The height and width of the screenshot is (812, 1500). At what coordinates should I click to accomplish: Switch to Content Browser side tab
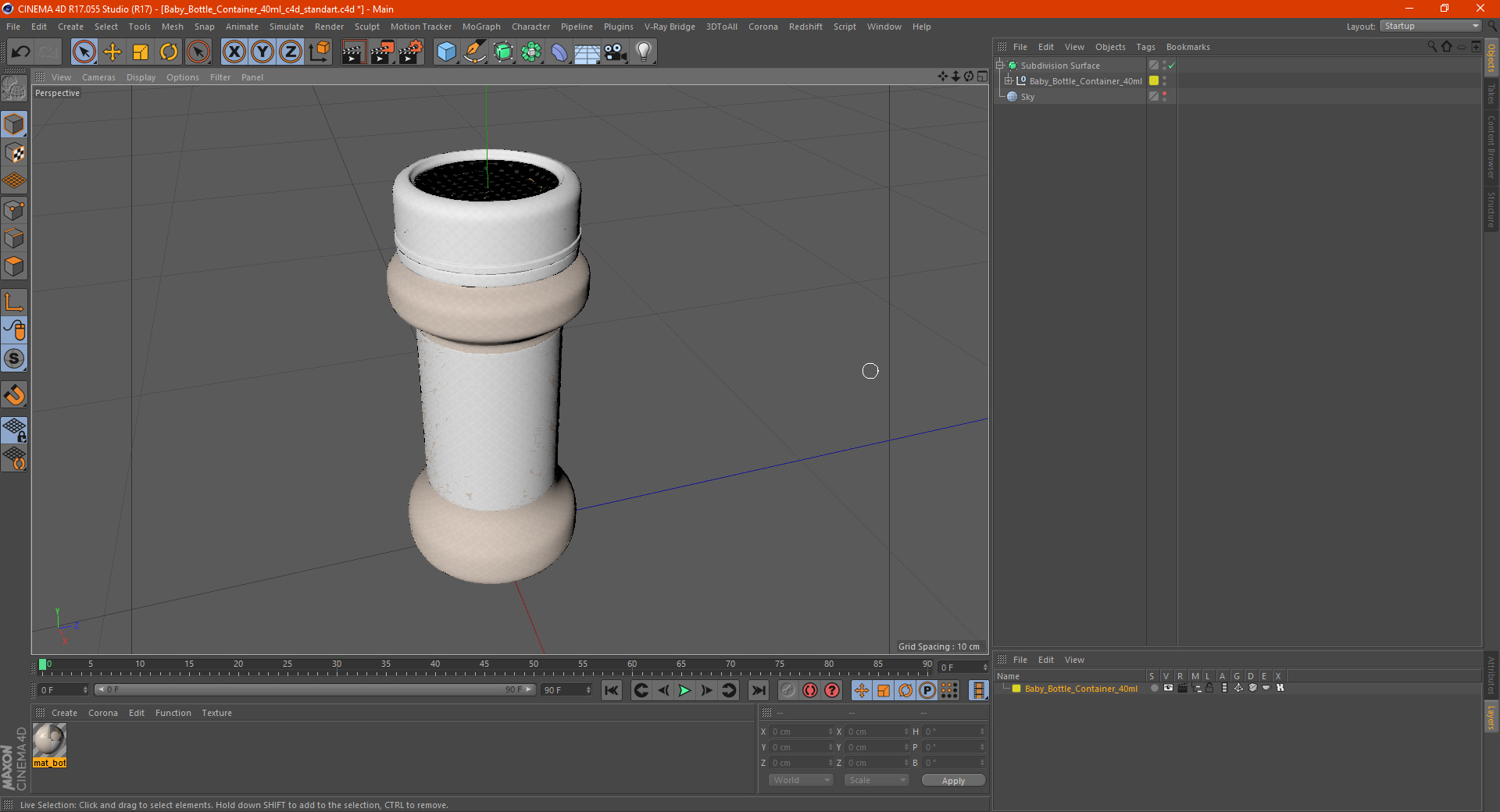point(1491,147)
